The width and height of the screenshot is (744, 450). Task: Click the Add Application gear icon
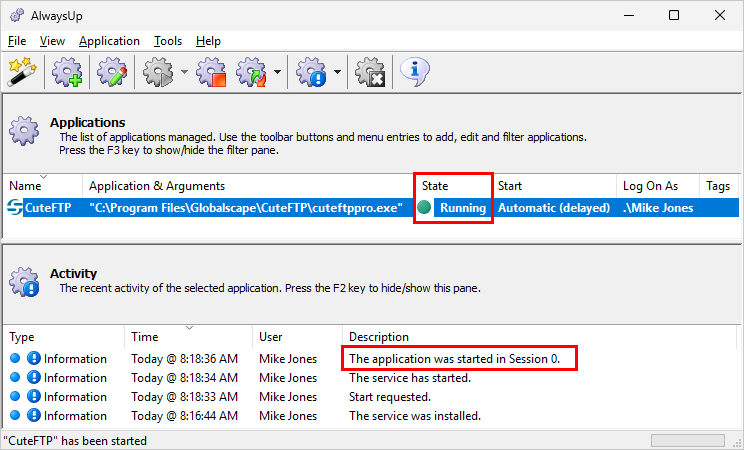tap(67, 72)
